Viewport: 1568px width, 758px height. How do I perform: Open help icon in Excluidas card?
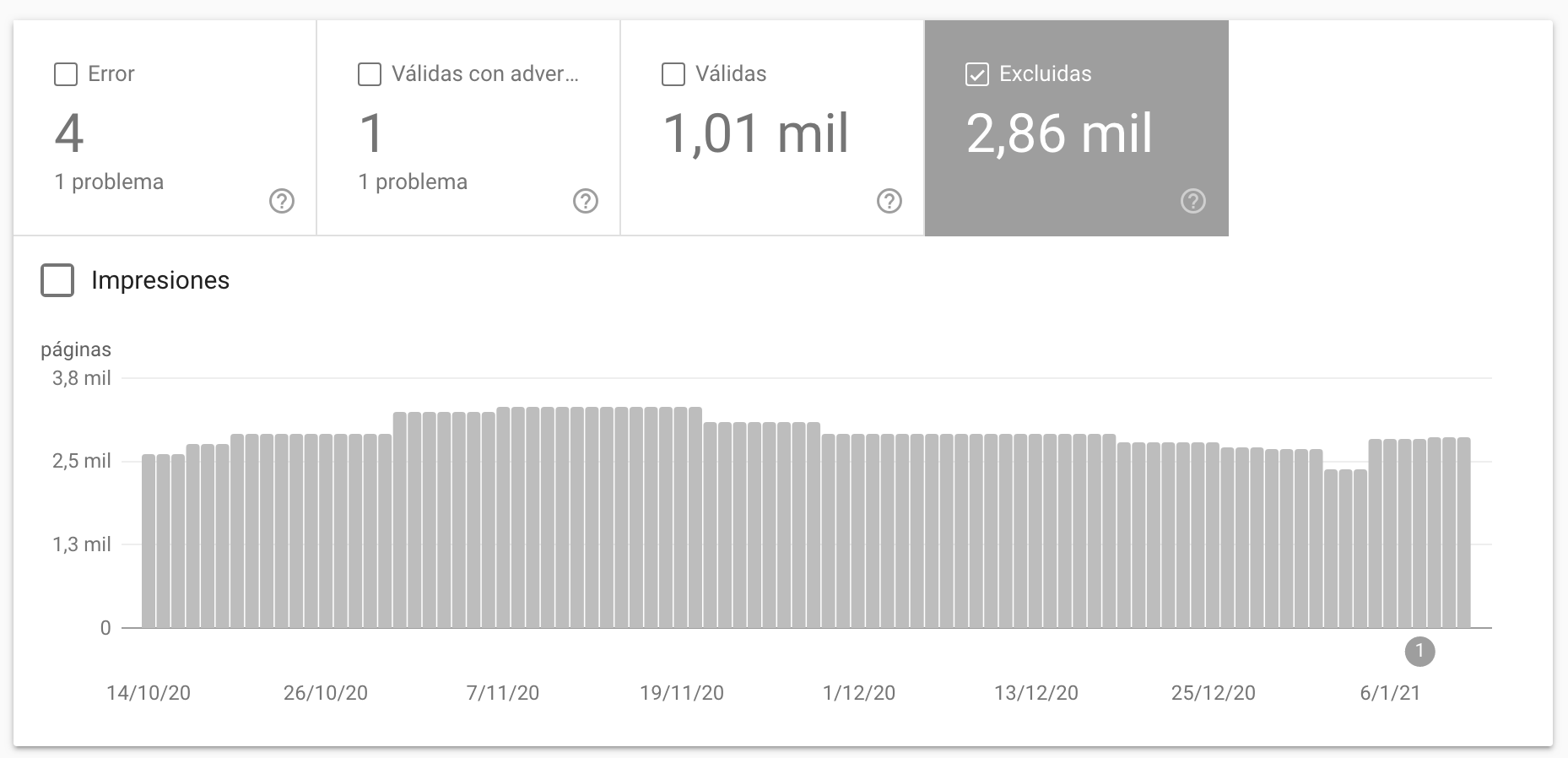coord(1193,201)
